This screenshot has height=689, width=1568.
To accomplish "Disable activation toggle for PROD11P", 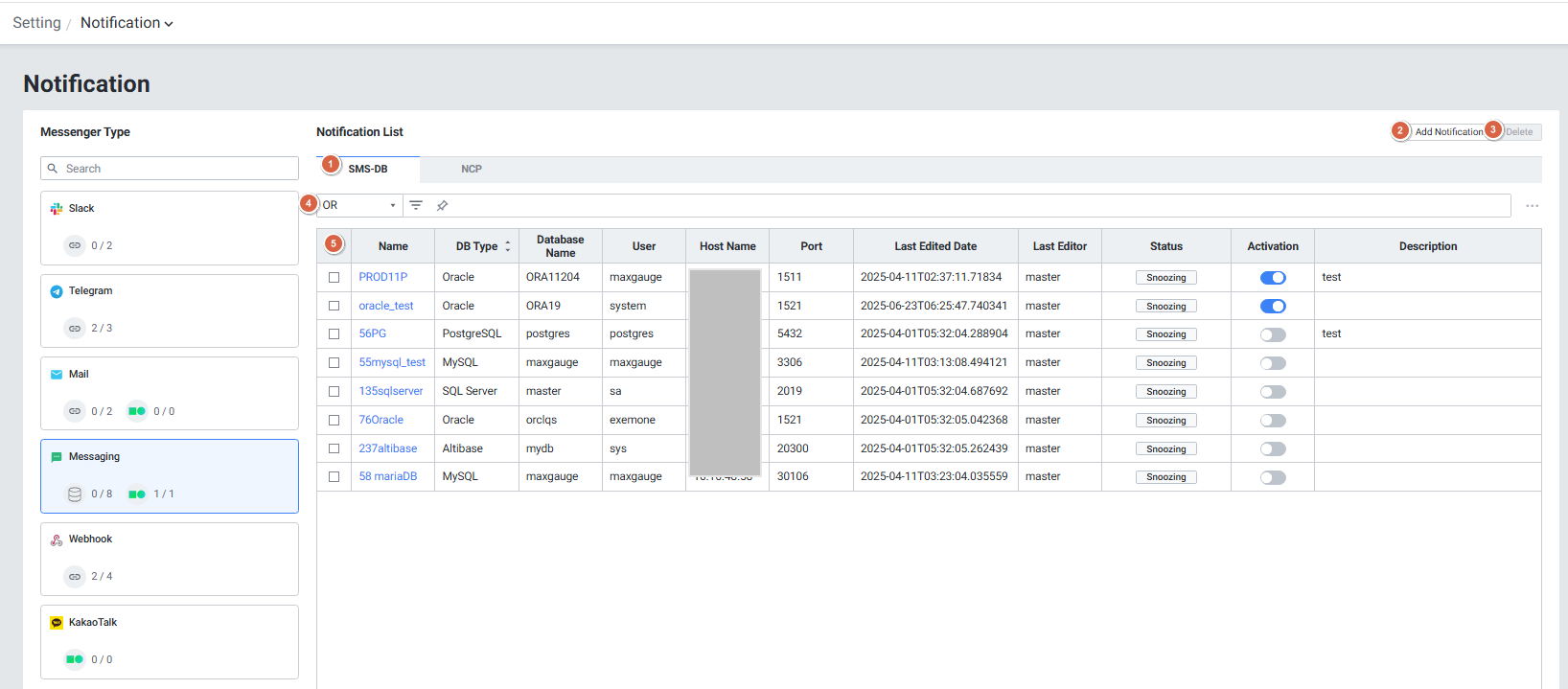I will (1272, 278).
